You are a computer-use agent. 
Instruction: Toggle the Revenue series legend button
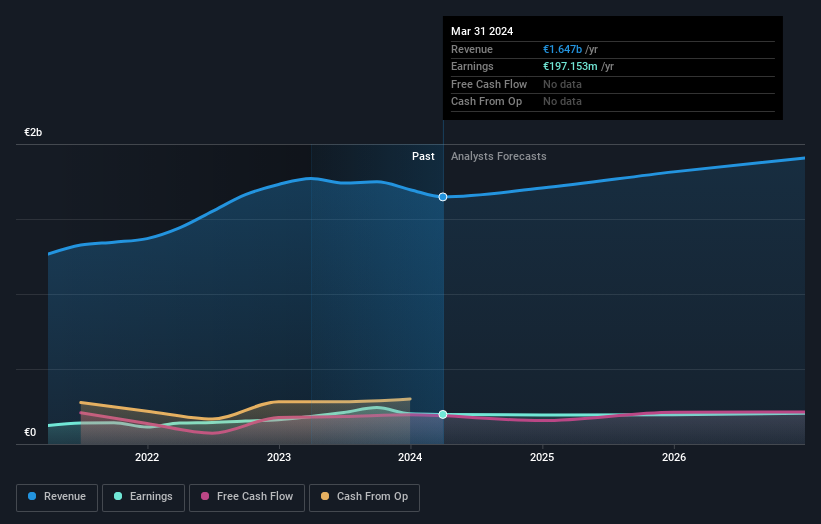pos(57,497)
